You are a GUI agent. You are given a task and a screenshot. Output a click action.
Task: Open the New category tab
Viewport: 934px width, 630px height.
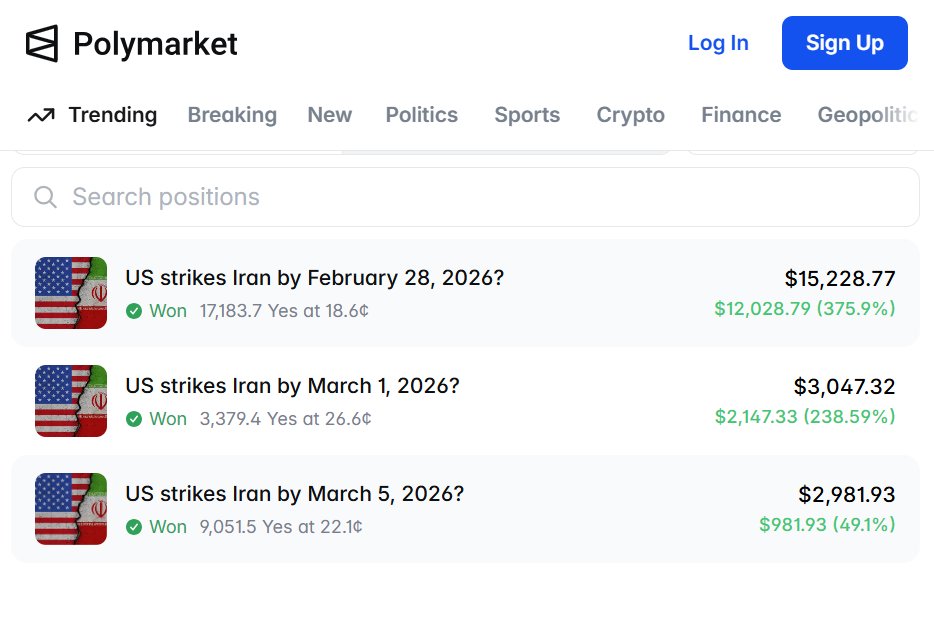(x=329, y=115)
